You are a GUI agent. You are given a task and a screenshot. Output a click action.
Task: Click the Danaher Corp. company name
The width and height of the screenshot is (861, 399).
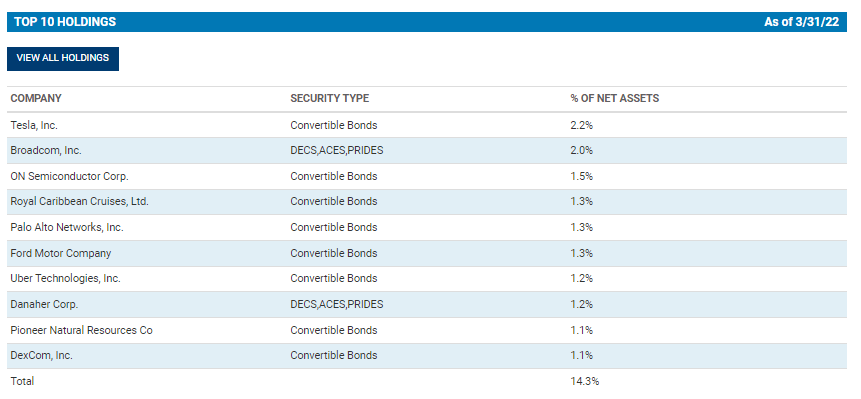[x=44, y=304]
